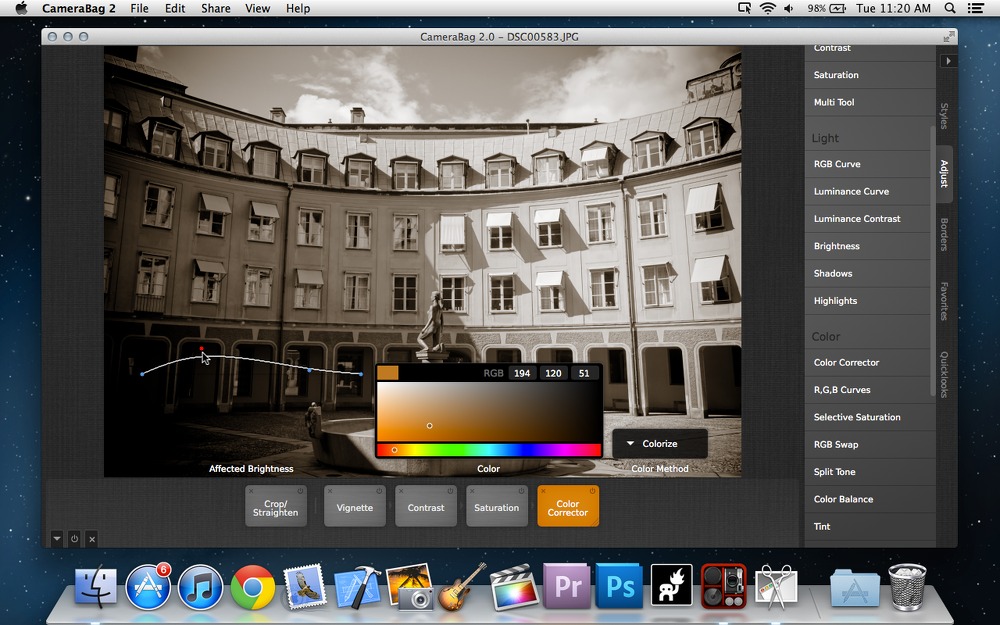1000x625 pixels.
Task: Click the tray's global power icon
Action: coord(74,539)
